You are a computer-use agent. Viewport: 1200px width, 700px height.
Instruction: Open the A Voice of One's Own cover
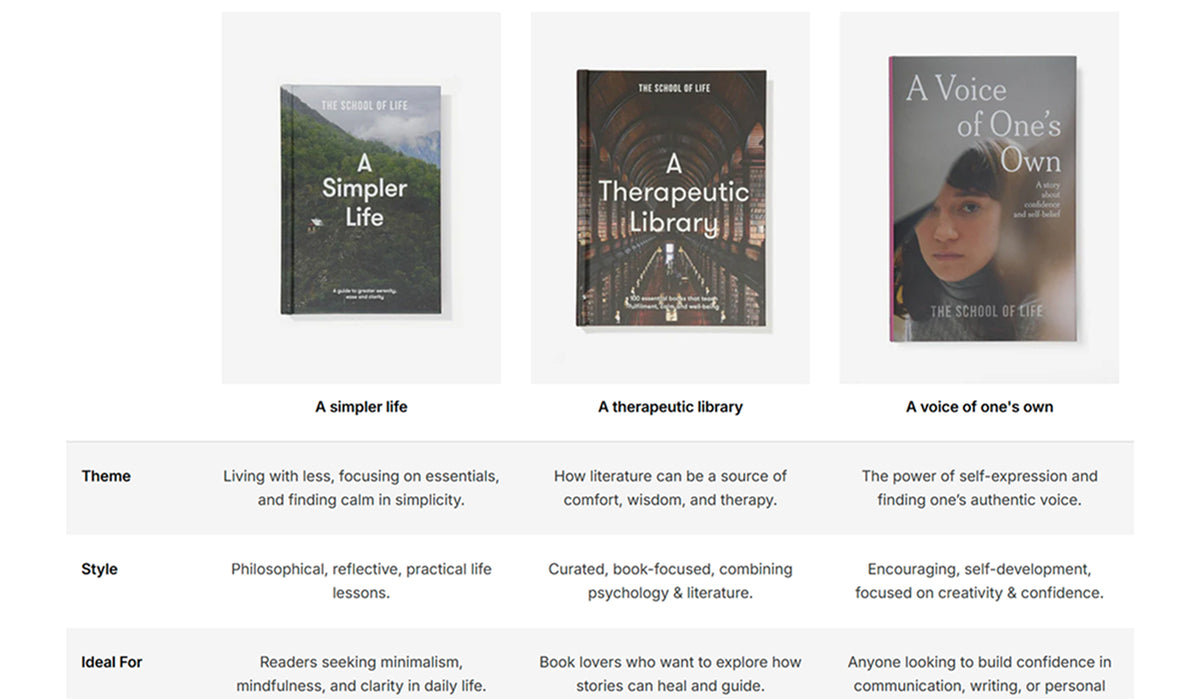(x=983, y=199)
